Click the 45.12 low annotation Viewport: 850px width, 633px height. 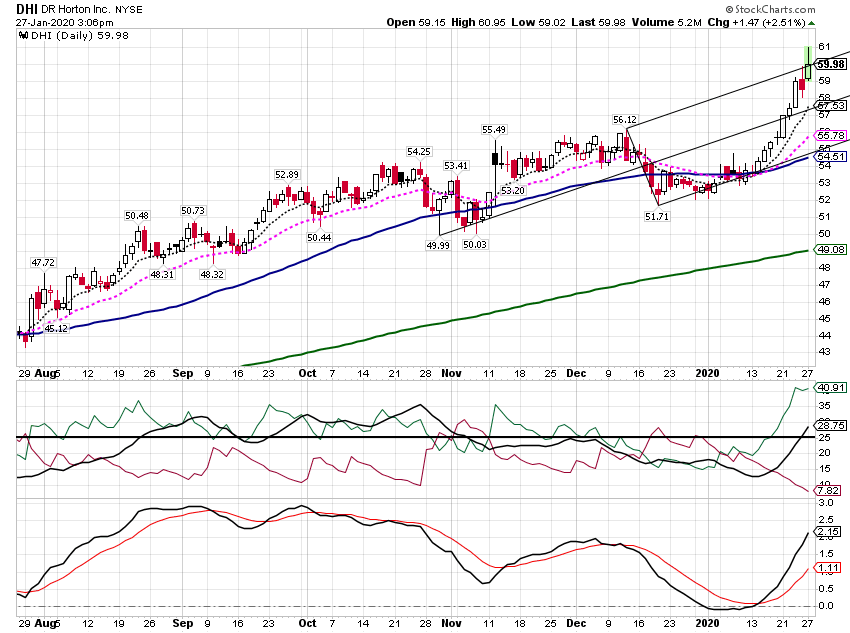56,328
